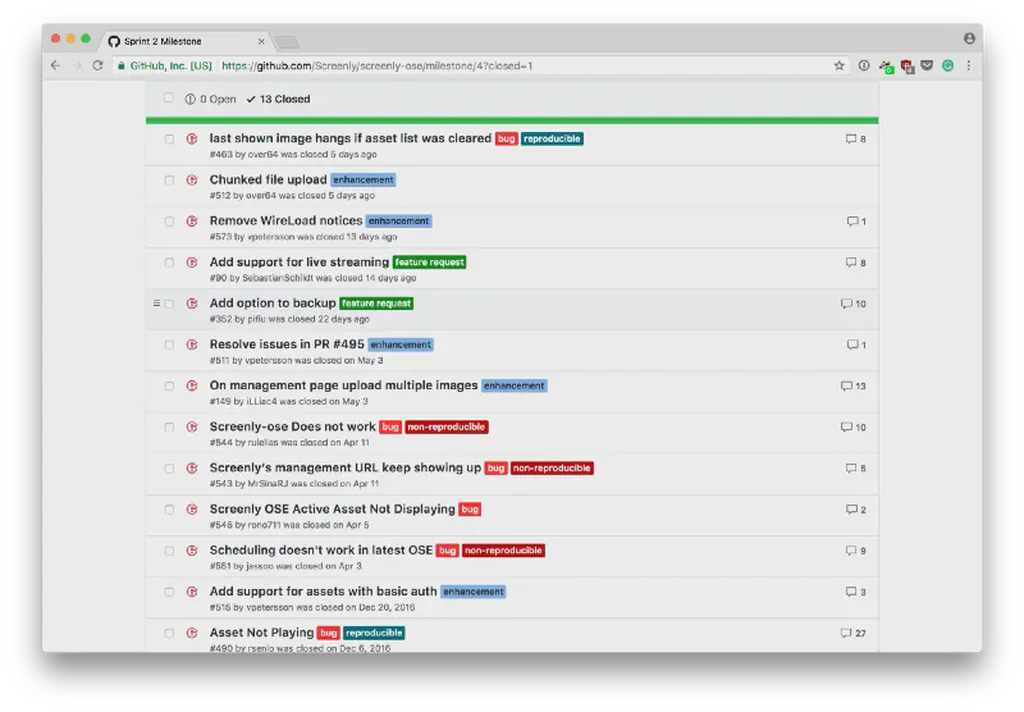Select checkbox for 'Screenly-ose Does not work'
This screenshot has width=1024, height=712.
pyautogui.click(x=169, y=427)
